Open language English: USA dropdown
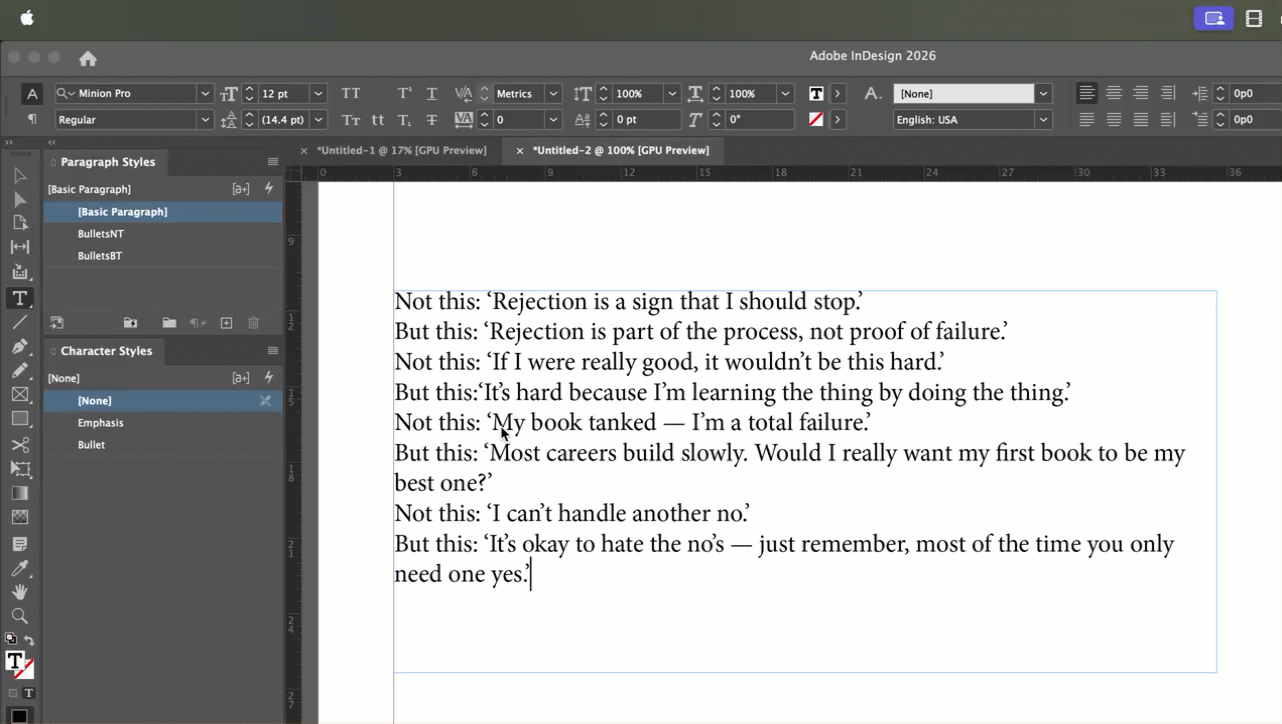Viewport: 1282px width, 724px height. 1044,120
